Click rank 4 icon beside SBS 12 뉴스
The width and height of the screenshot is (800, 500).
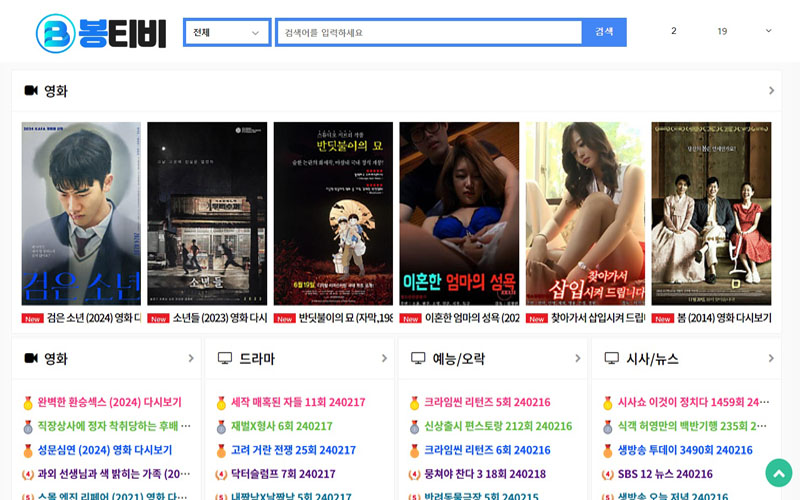click(x=607, y=474)
